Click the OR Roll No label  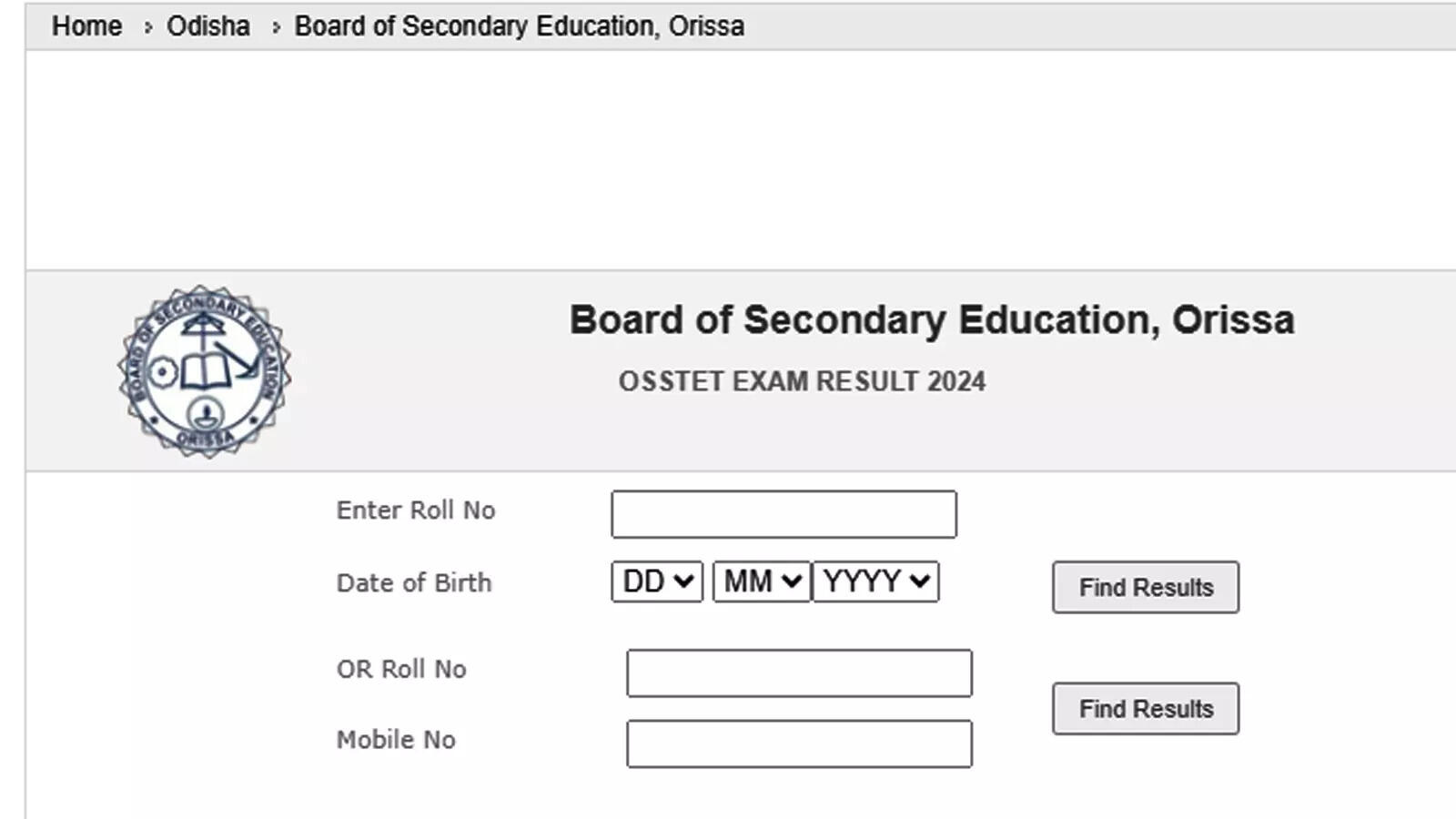(x=401, y=670)
